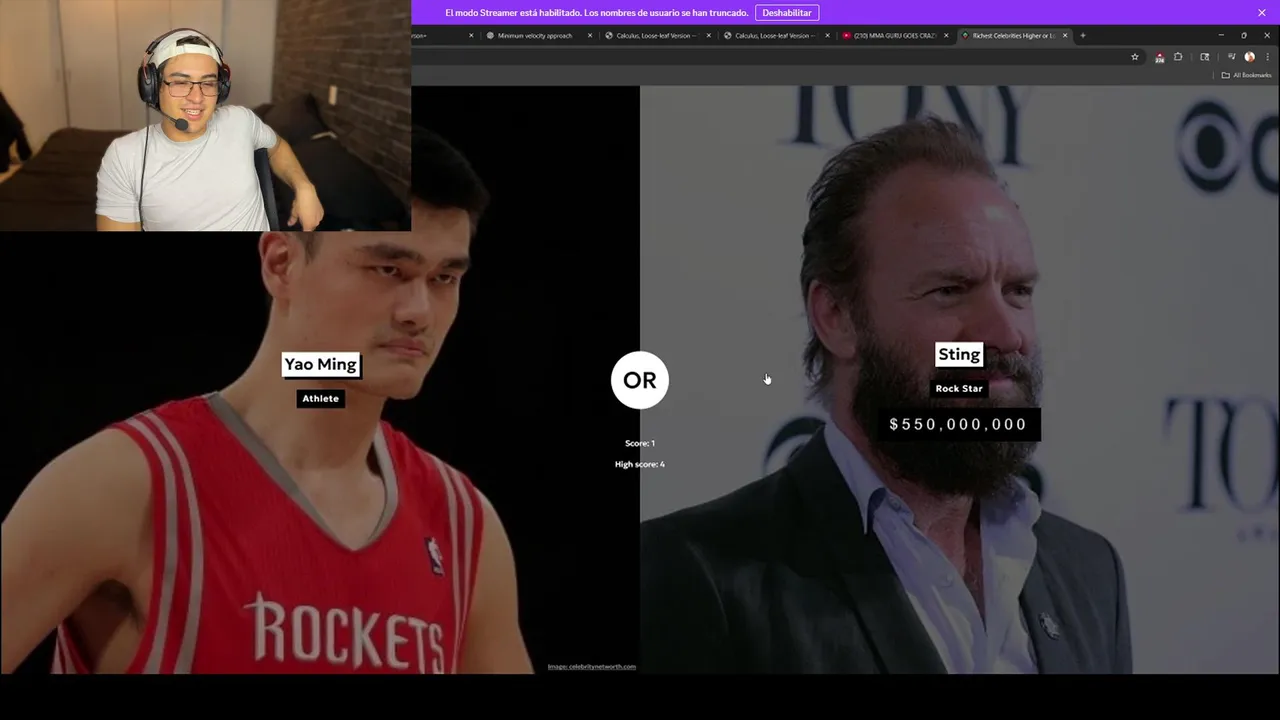
Task: Open a new tab with the plus button
Action: 1082,35
